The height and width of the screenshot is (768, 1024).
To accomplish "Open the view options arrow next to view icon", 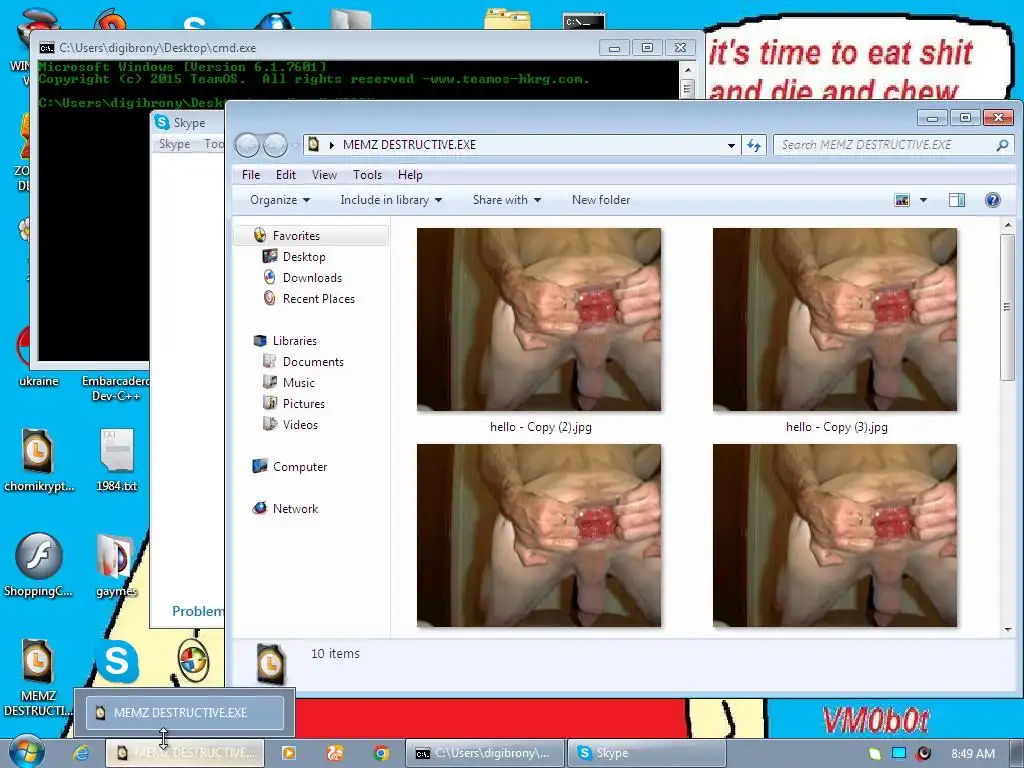I will coord(923,200).
